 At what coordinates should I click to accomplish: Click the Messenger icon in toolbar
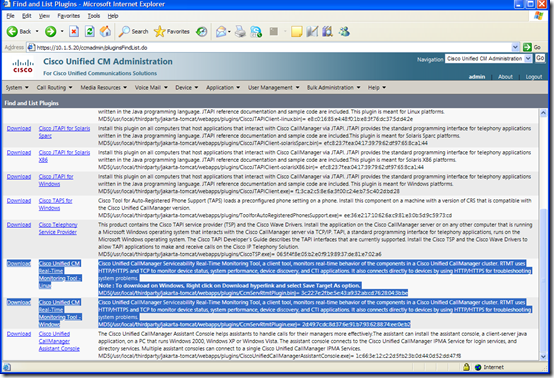[344, 31]
